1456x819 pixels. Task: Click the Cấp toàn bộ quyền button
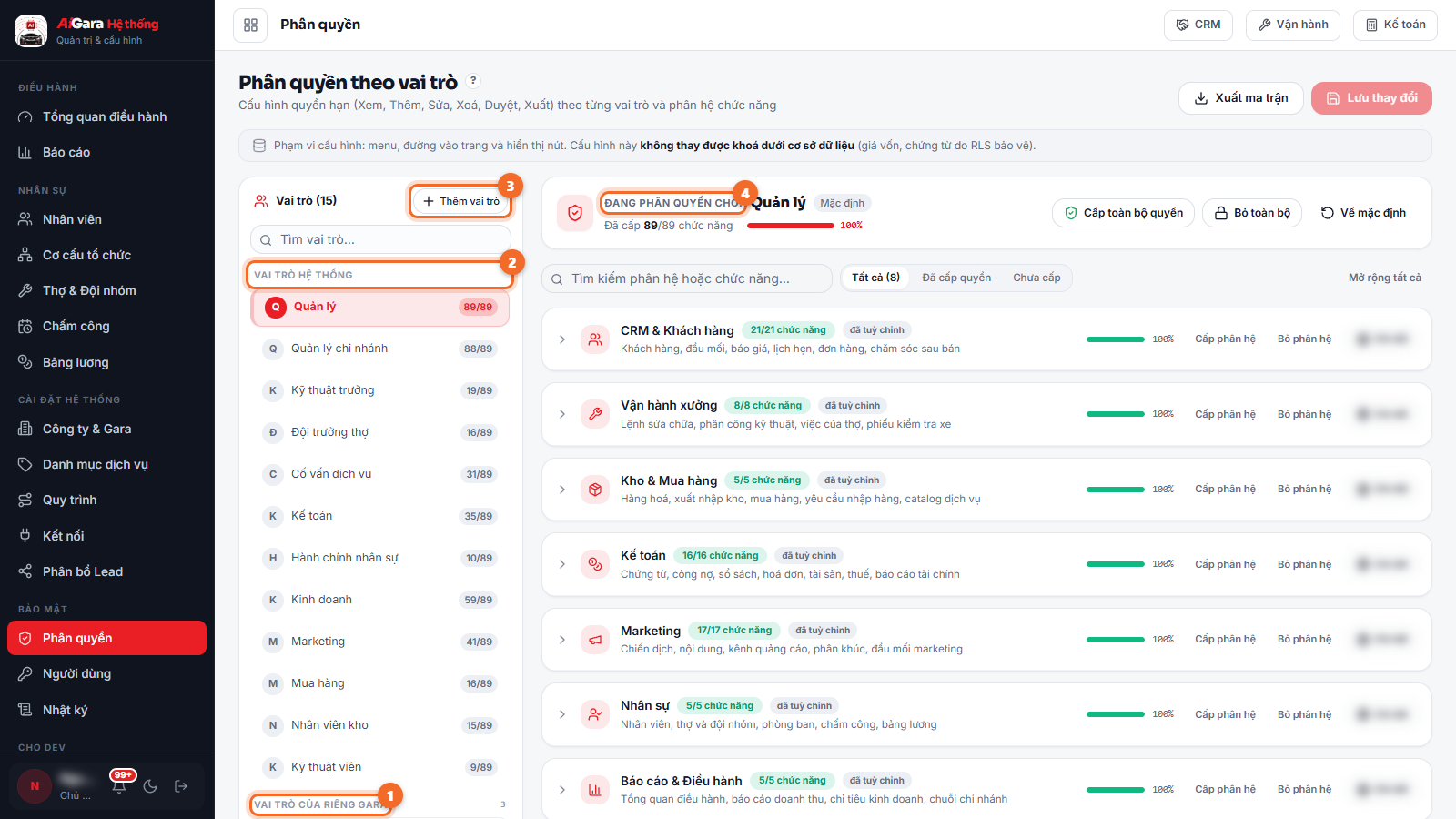coord(1124,213)
